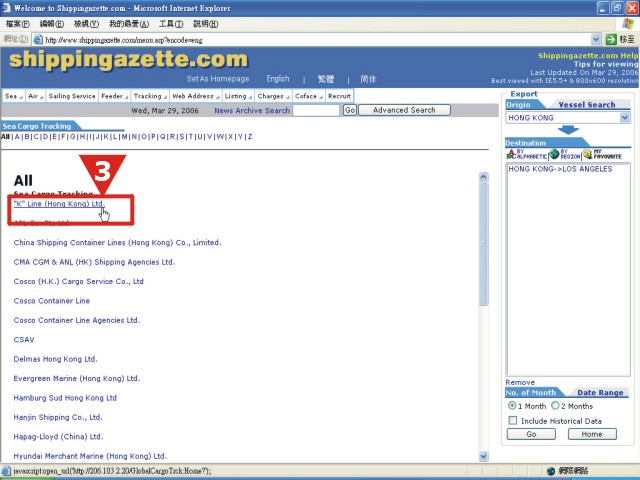Expand the Air navigation menu

click(36, 96)
